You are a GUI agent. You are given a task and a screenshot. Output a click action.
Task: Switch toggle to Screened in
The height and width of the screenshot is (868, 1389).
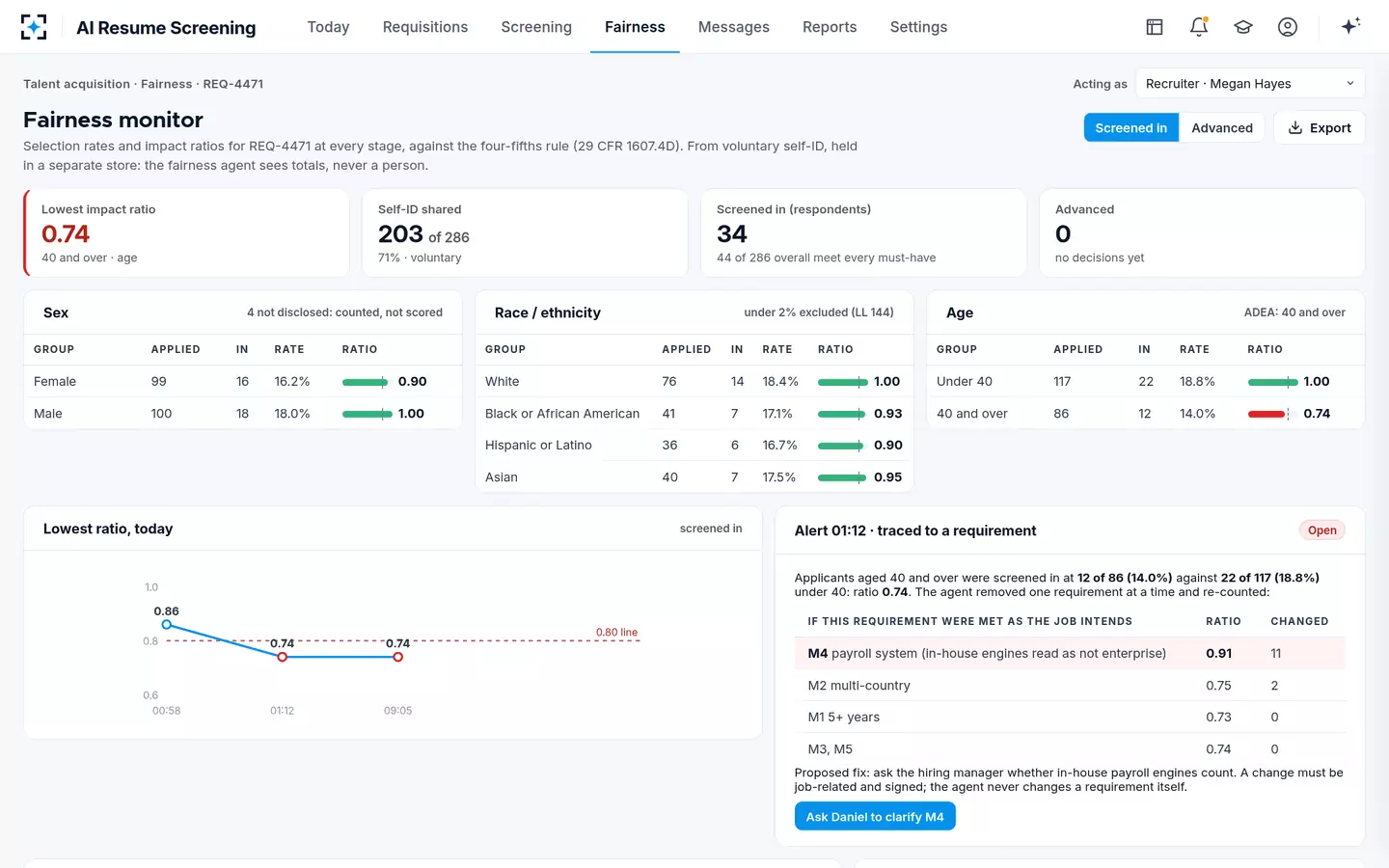pyautogui.click(x=1130, y=127)
